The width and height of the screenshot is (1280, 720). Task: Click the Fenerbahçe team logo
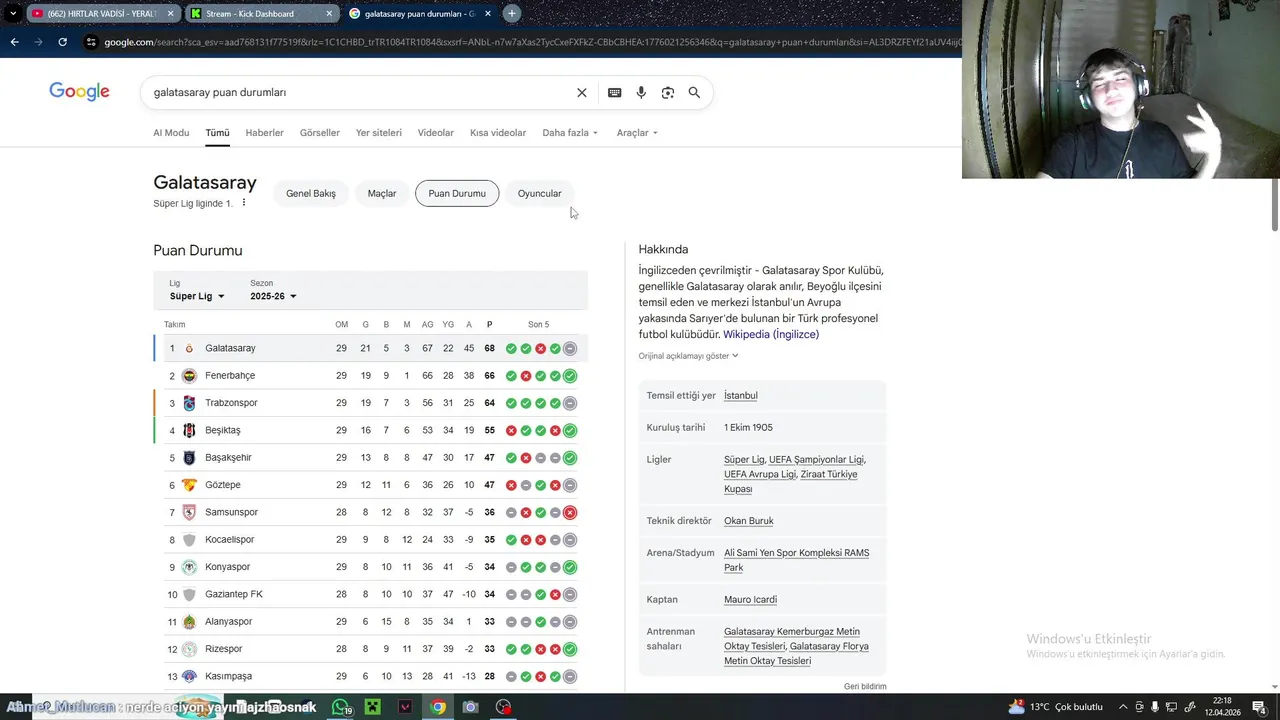189,376
